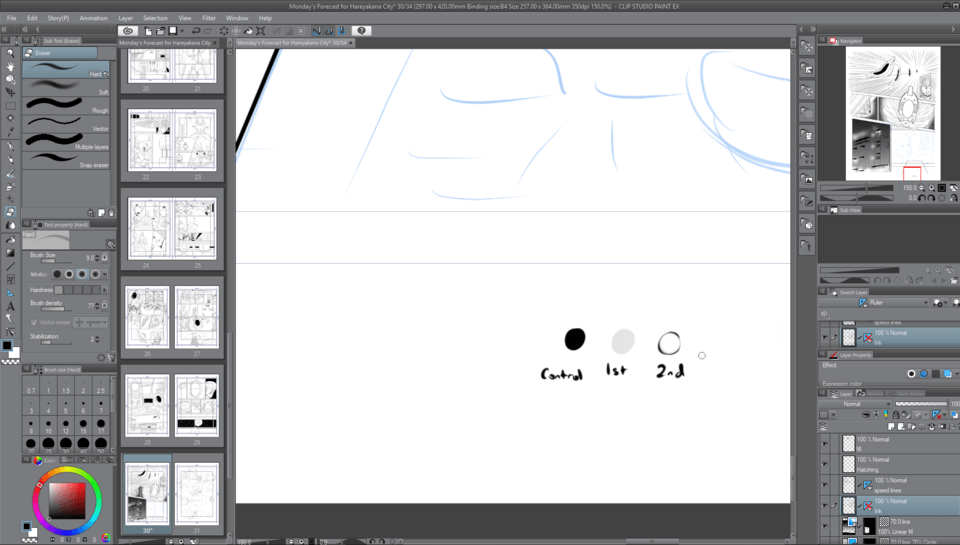Zoom in using Navigator plus magnifier
This screenshot has height=545, width=960.
coord(932,188)
